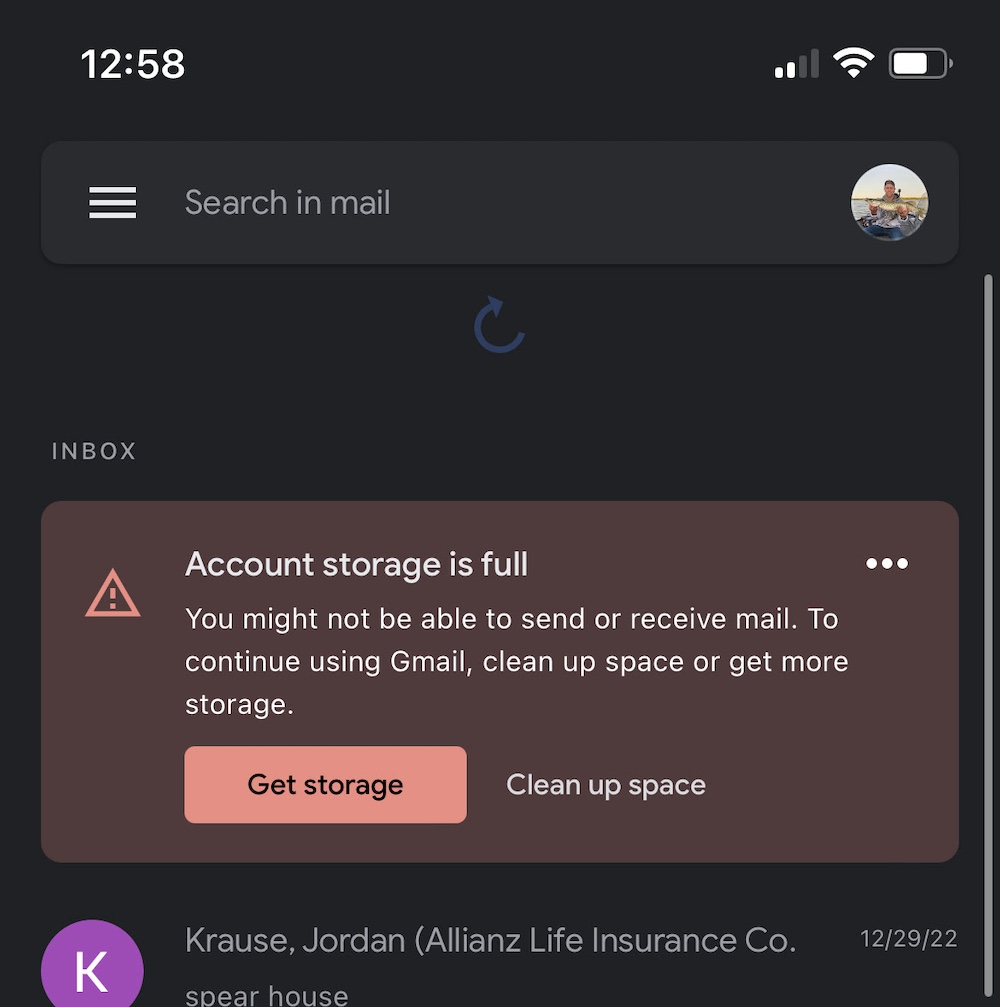This screenshot has width=1000, height=1007.
Task: Tap the cellular signal bars icon
Action: pos(796,64)
